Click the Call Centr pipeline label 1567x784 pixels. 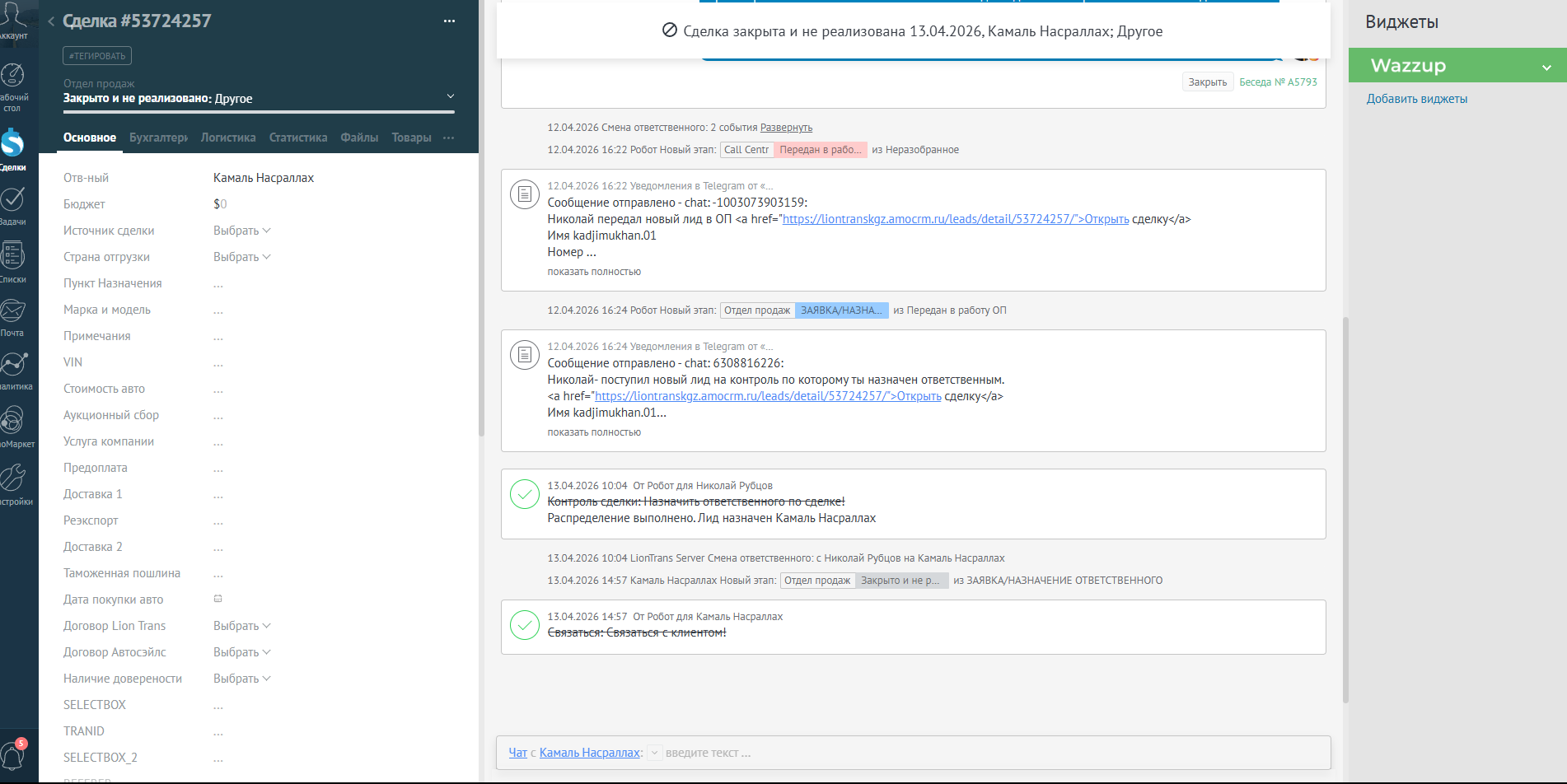pos(746,150)
